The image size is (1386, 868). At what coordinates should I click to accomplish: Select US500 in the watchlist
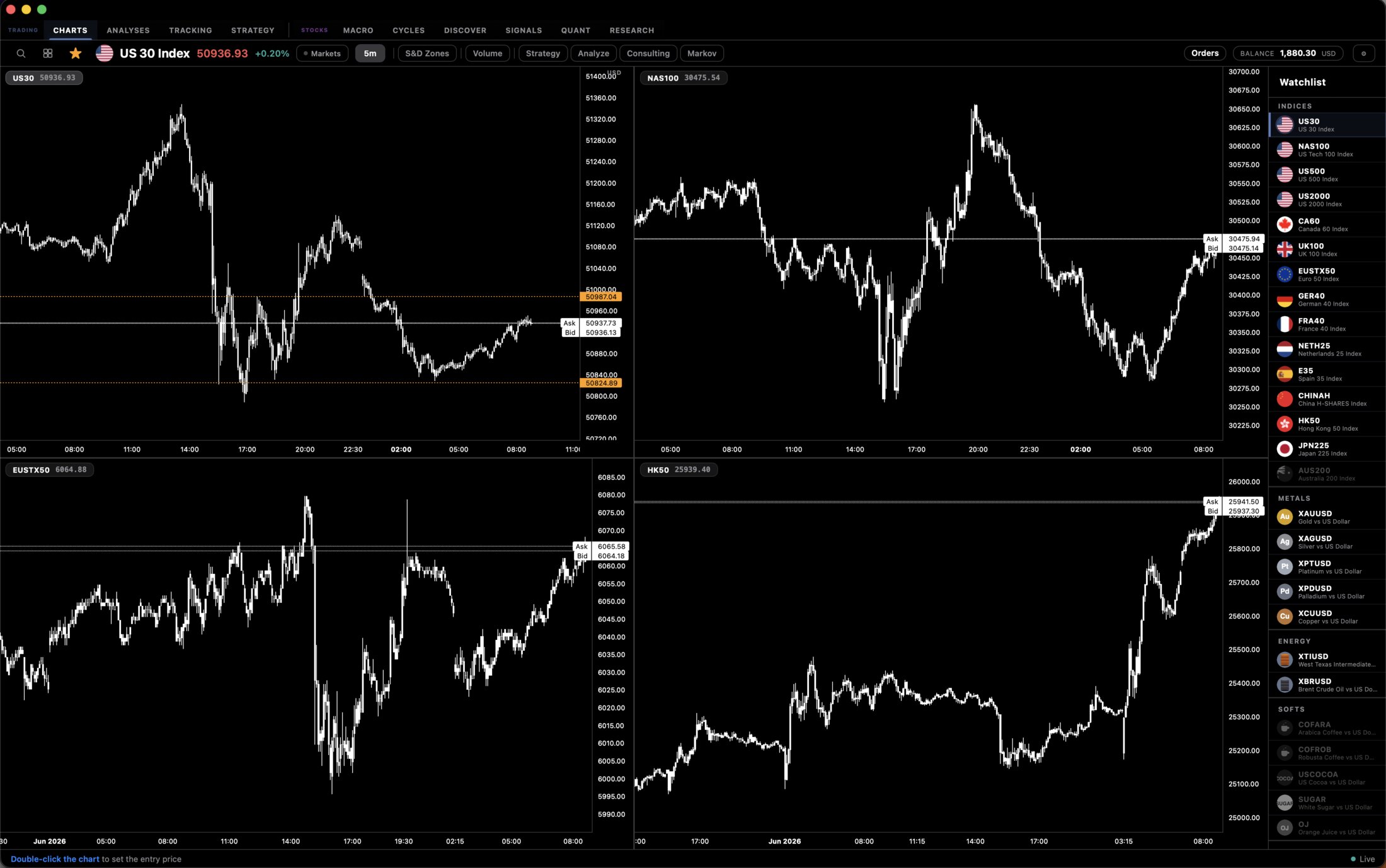tap(1327, 175)
